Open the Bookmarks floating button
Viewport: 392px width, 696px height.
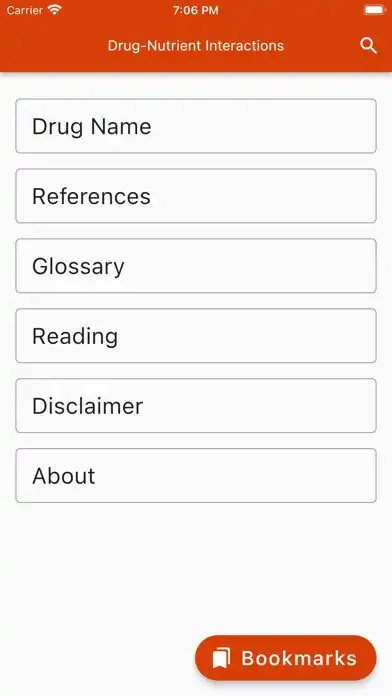[285, 658]
